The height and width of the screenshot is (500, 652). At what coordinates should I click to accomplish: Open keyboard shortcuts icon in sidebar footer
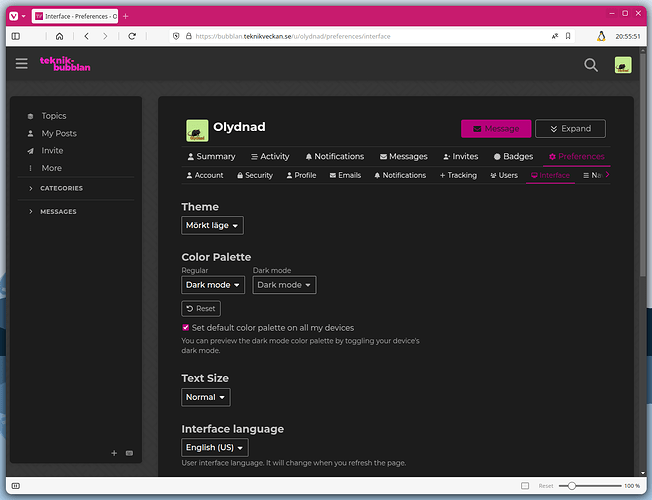tap(129, 453)
